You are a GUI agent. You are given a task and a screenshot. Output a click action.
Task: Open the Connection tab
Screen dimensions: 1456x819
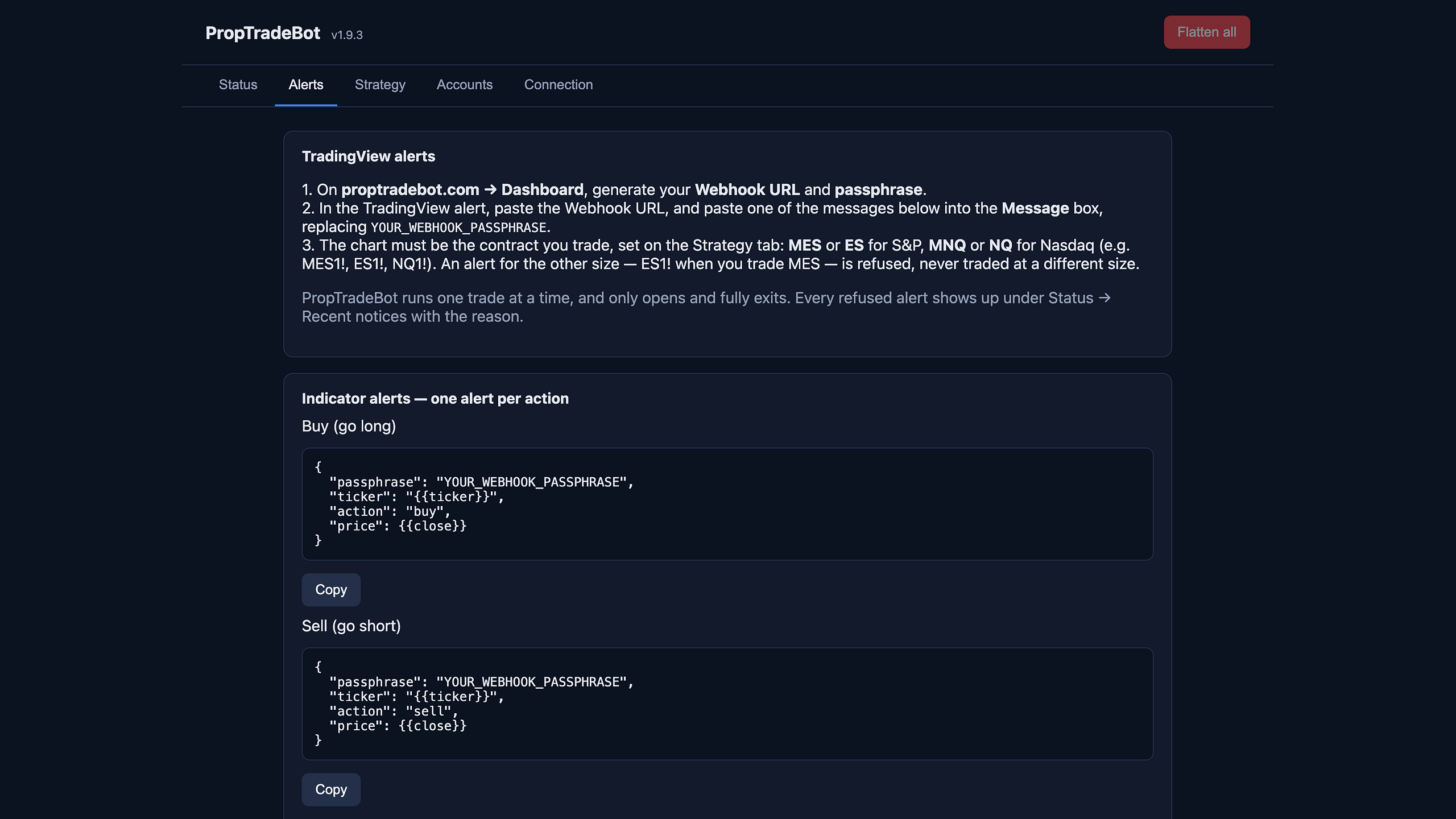pyautogui.click(x=559, y=85)
